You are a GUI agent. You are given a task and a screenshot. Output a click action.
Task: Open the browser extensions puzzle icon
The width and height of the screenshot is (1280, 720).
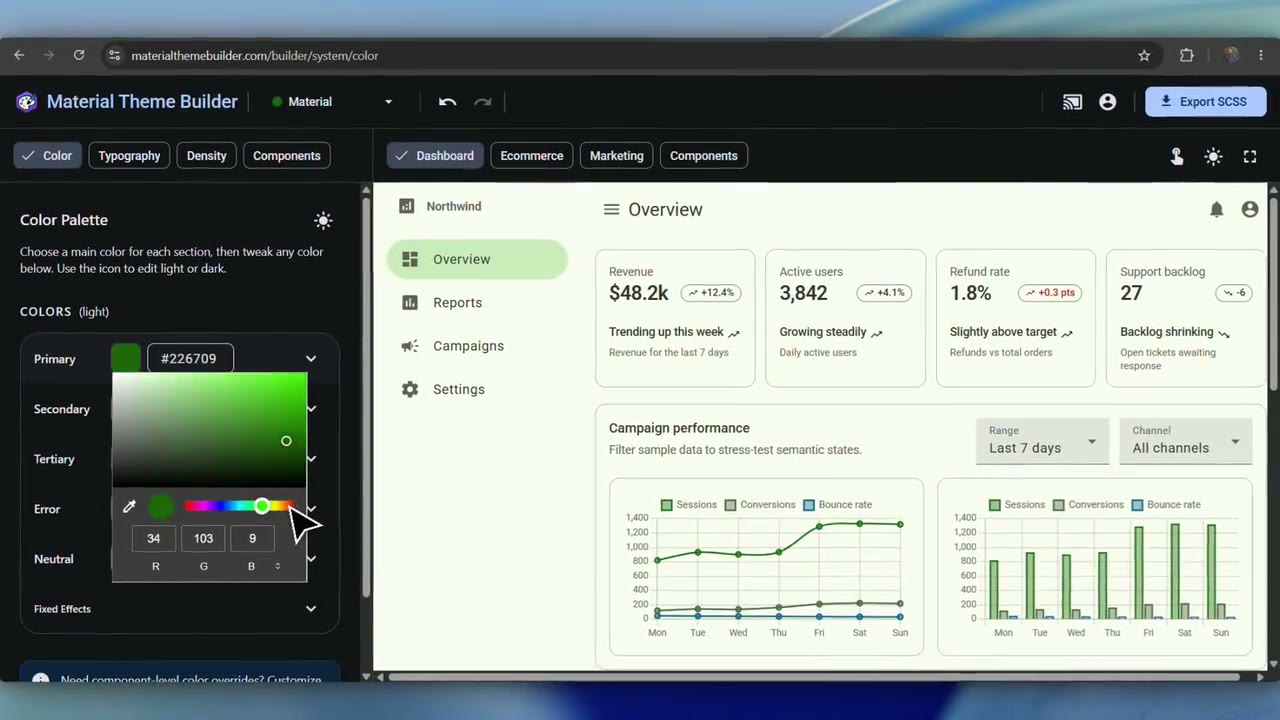click(x=1187, y=55)
